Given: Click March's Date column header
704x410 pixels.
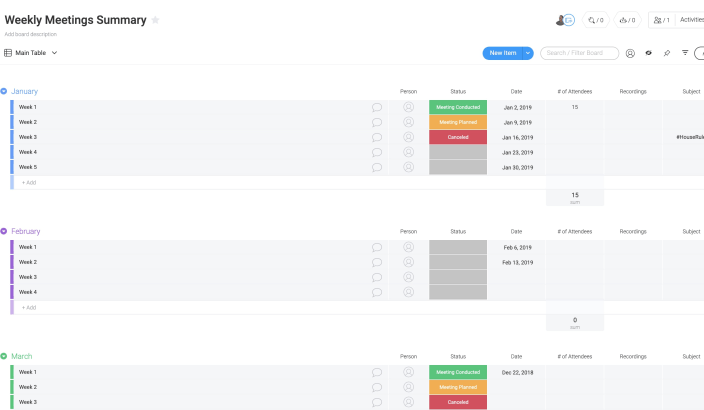Looking at the screenshot, I should tap(516, 357).
